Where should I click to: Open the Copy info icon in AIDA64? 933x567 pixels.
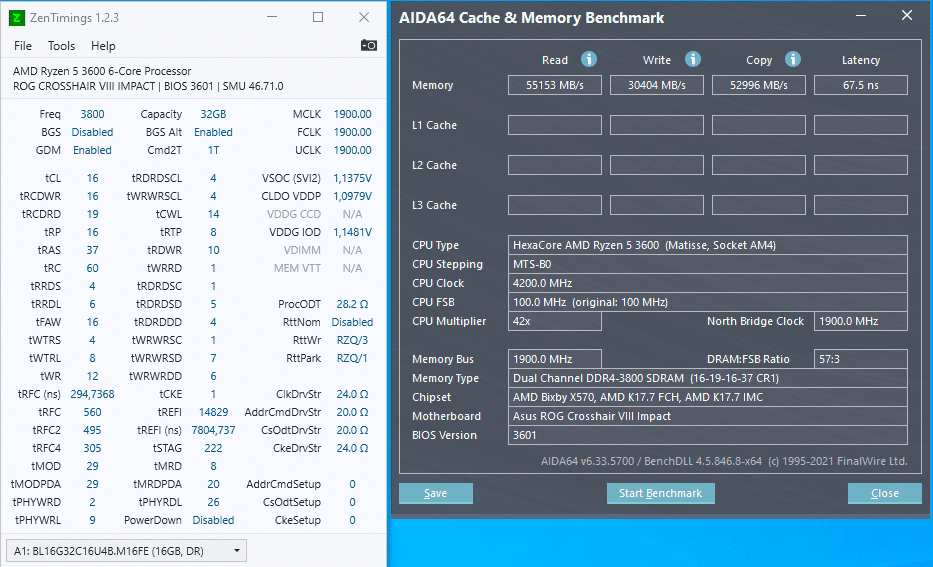point(793,59)
